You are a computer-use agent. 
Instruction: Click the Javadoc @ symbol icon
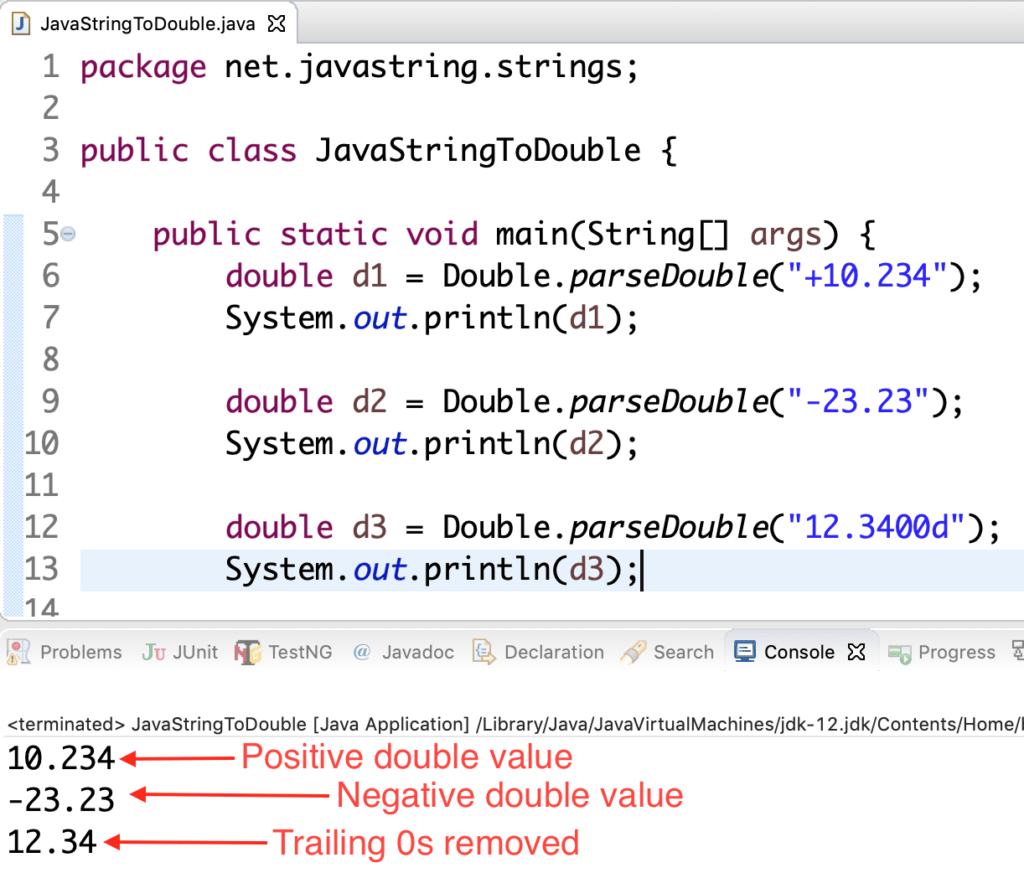coord(361,651)
